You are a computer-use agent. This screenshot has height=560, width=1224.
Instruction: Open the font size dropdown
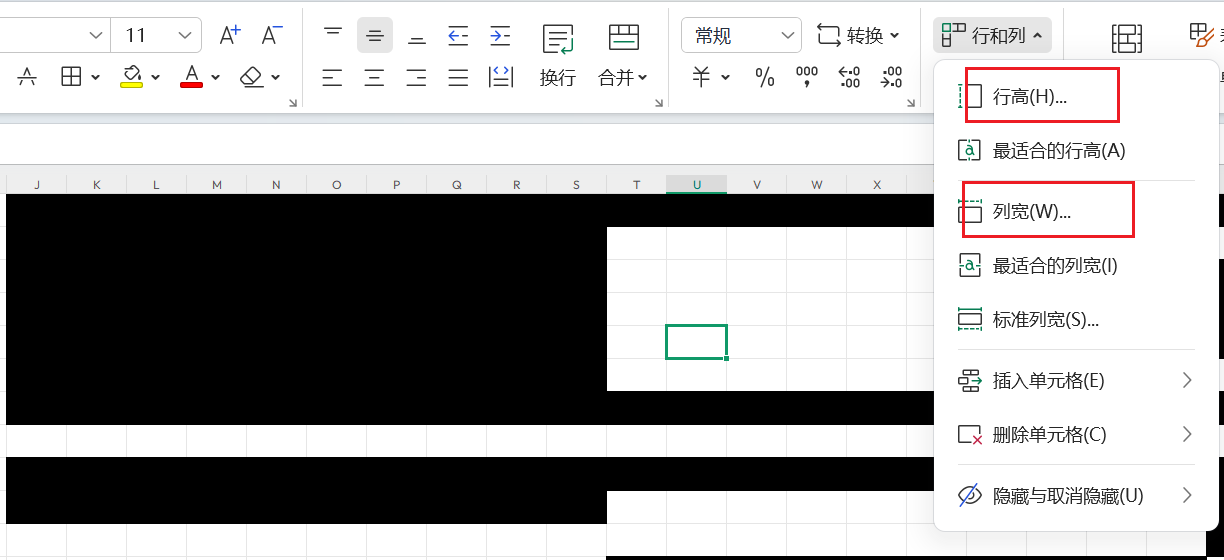point(185,36)
